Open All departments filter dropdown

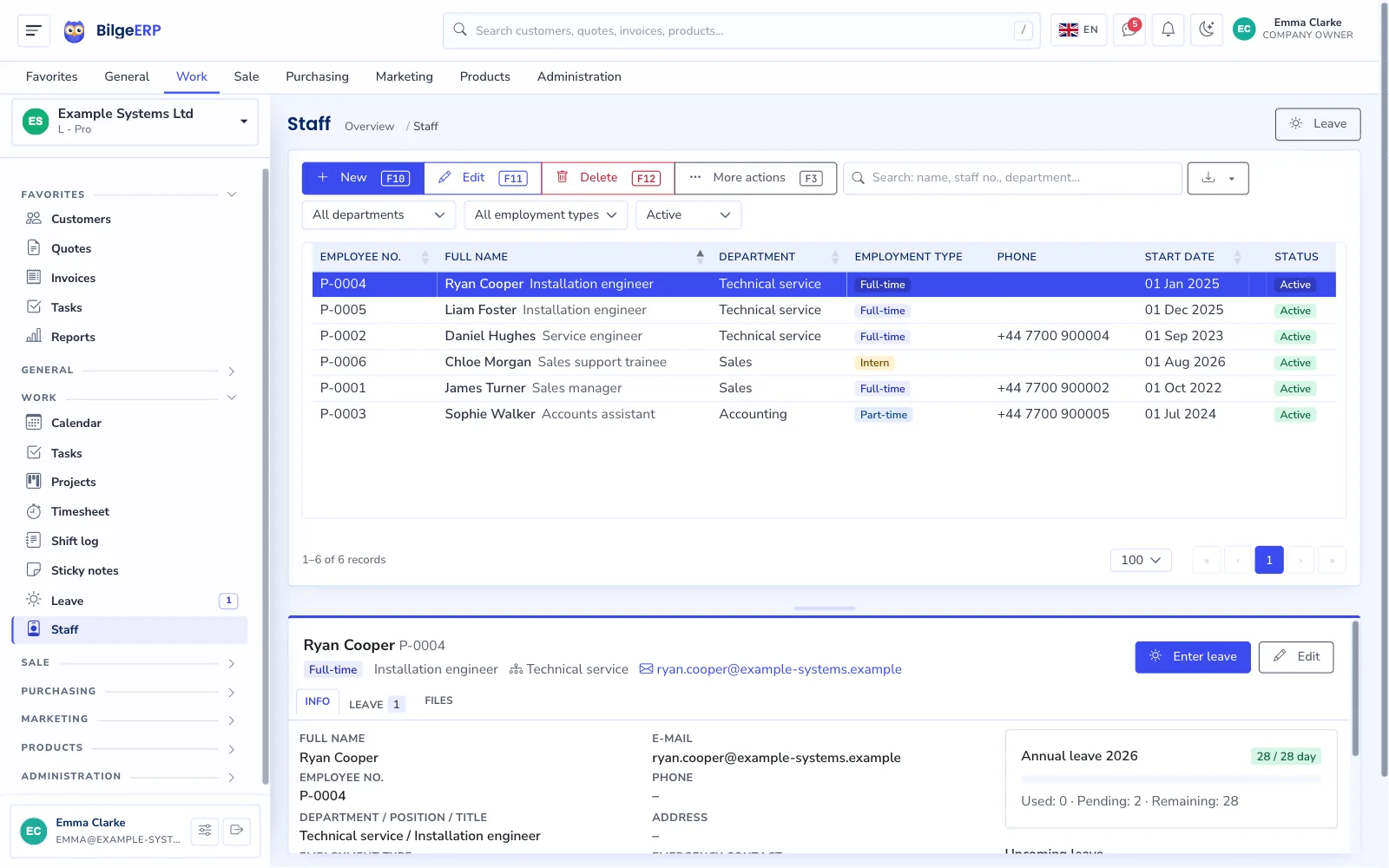[379, 215]
